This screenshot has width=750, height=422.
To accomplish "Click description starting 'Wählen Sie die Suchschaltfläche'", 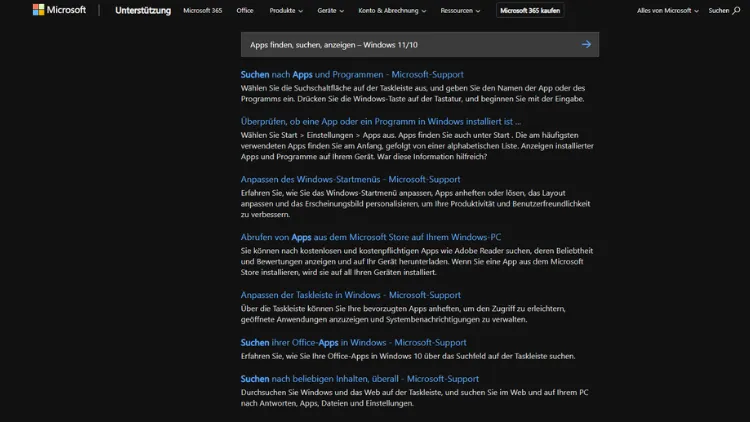I will point(413,93).
